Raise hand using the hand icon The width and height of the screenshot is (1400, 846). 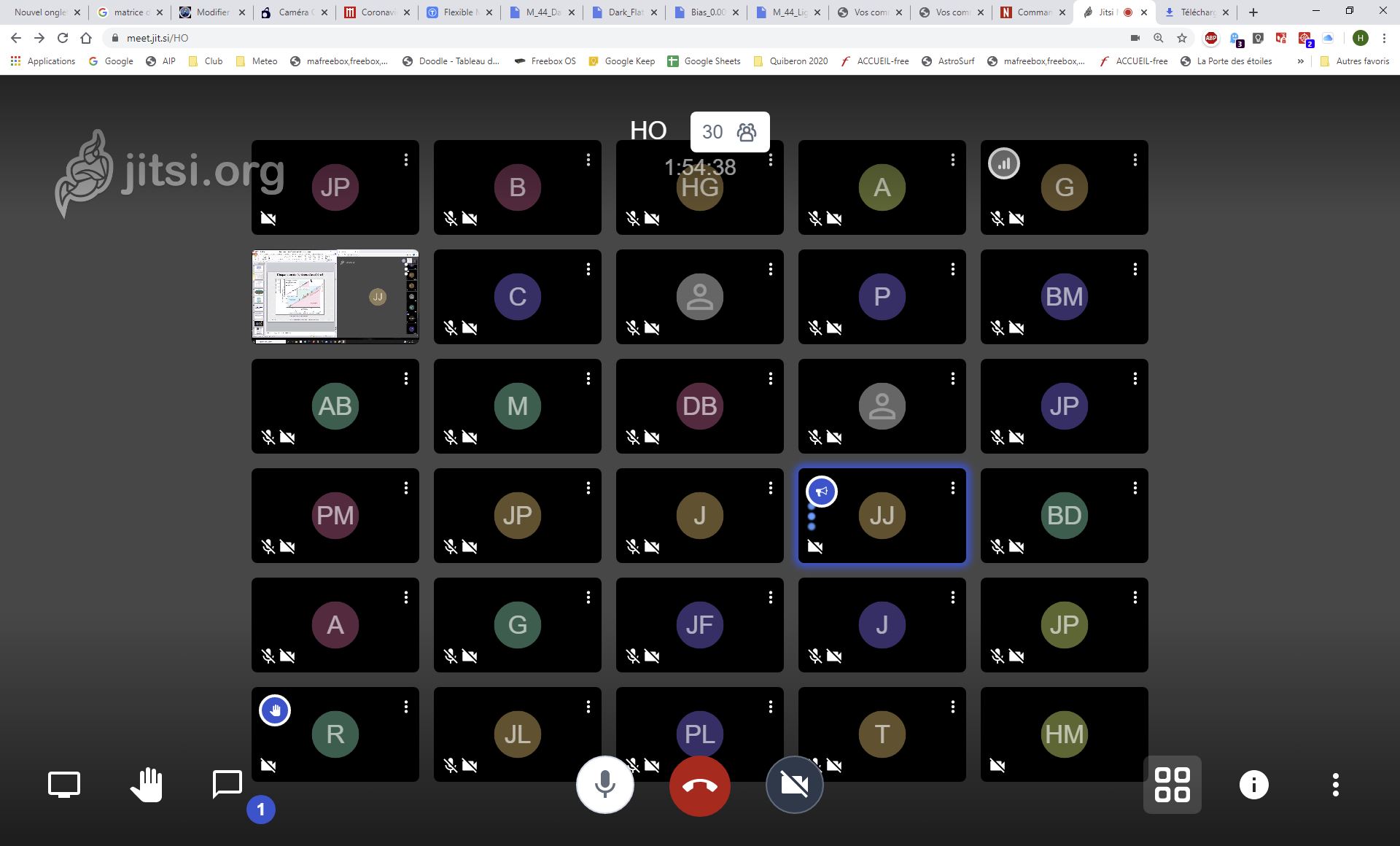point(147,785)
